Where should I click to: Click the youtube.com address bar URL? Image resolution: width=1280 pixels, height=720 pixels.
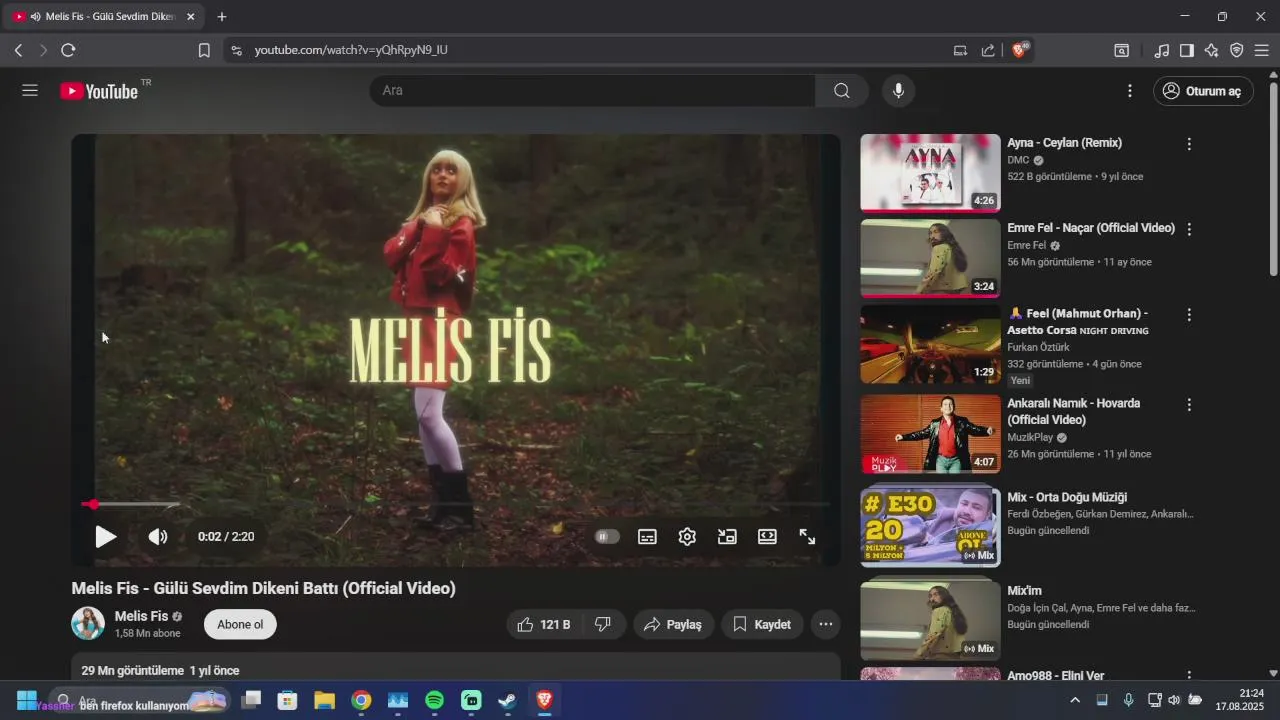point(351,50)
